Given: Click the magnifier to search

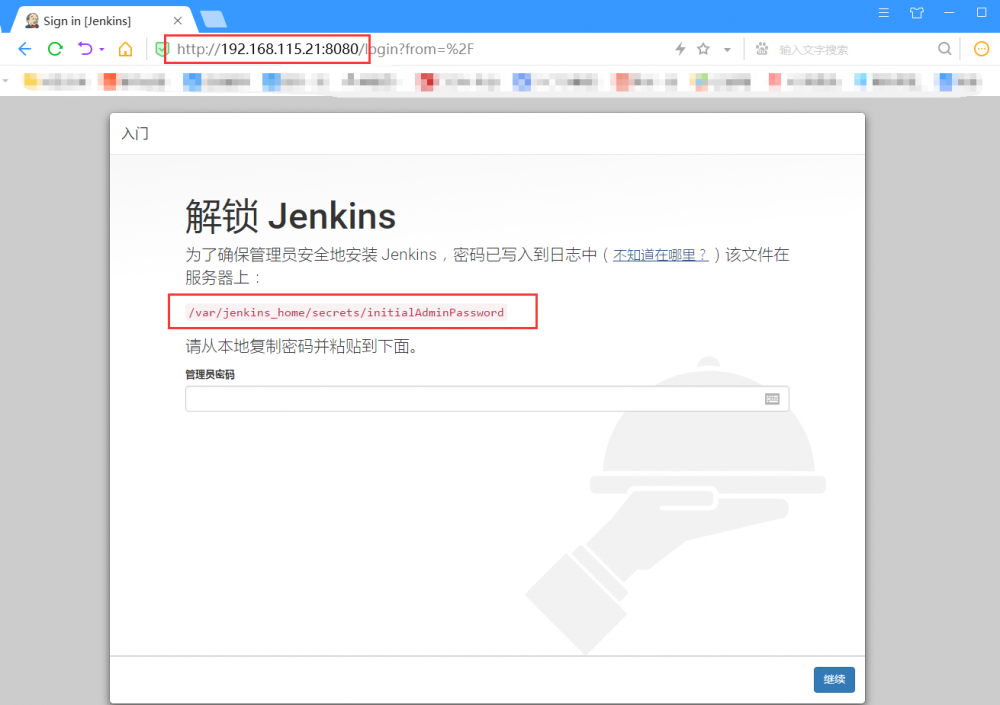Looking at the screenshot, I should tap(944, 48).
